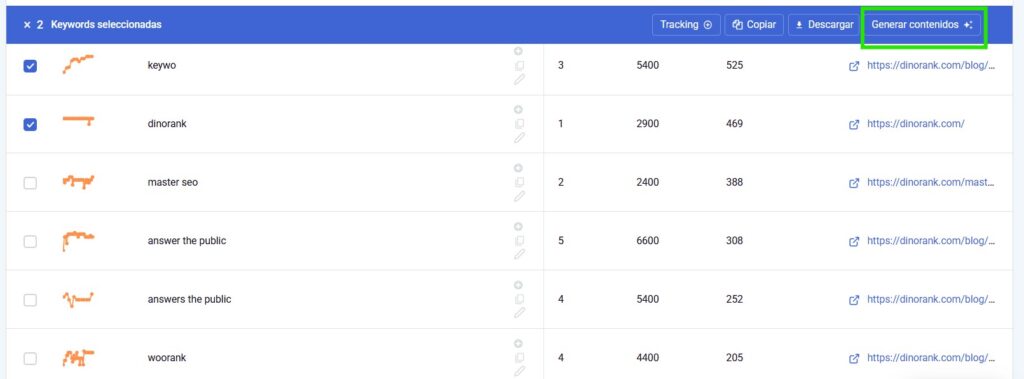
Task: Click the pencil icon in dinorank row
Action: pos(519,138)
